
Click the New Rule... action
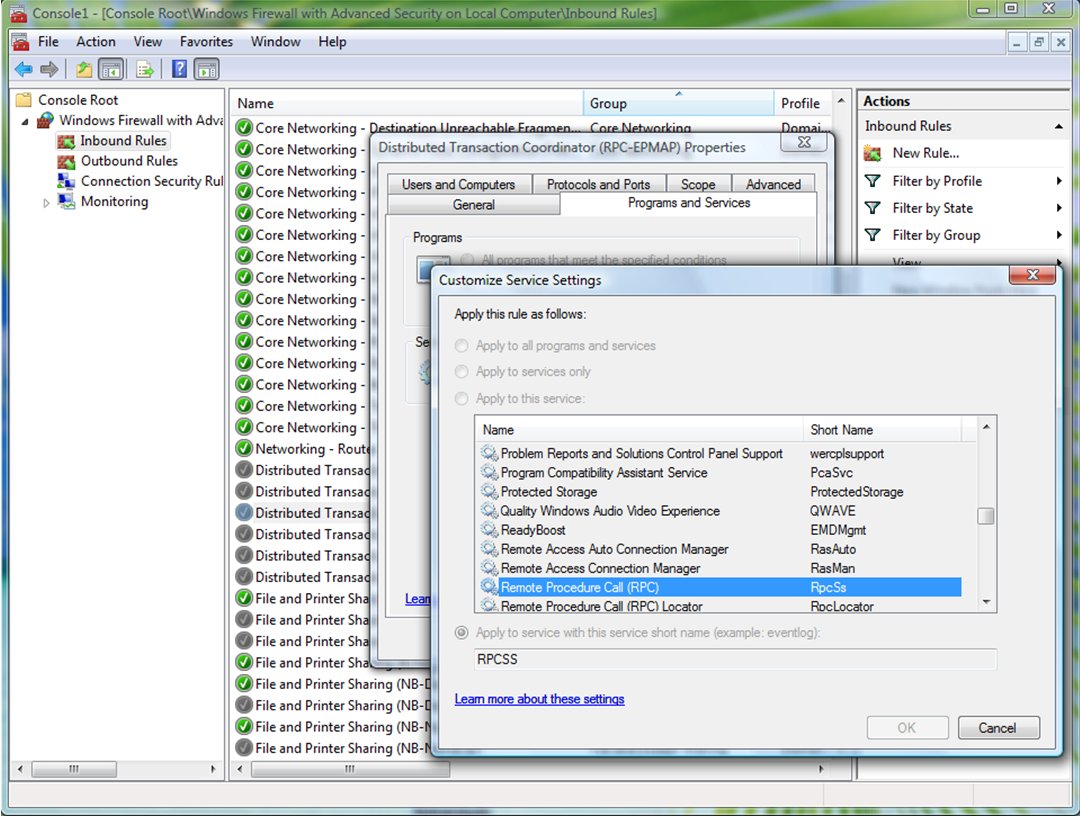926,153
